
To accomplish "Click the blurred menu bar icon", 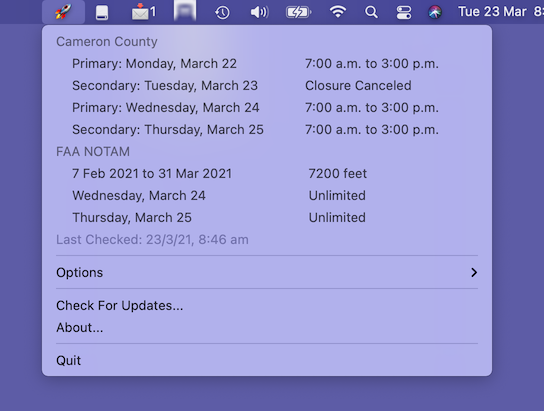I will click(x=185, y=11).
